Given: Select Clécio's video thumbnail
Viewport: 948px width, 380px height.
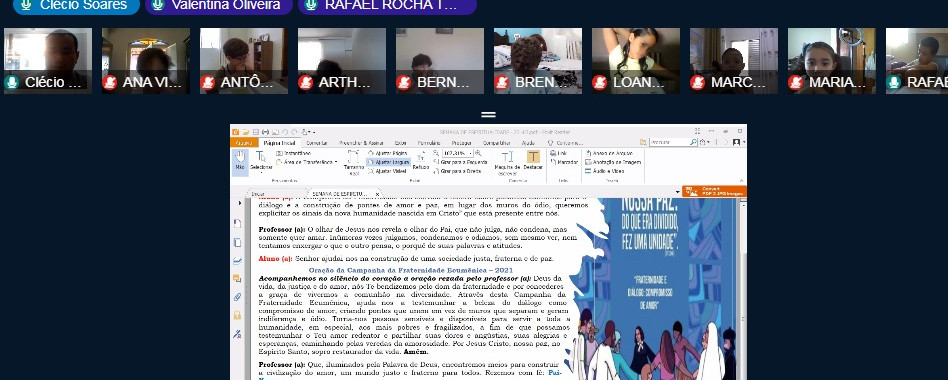Looking at the screenshot, I should [48, 61].
